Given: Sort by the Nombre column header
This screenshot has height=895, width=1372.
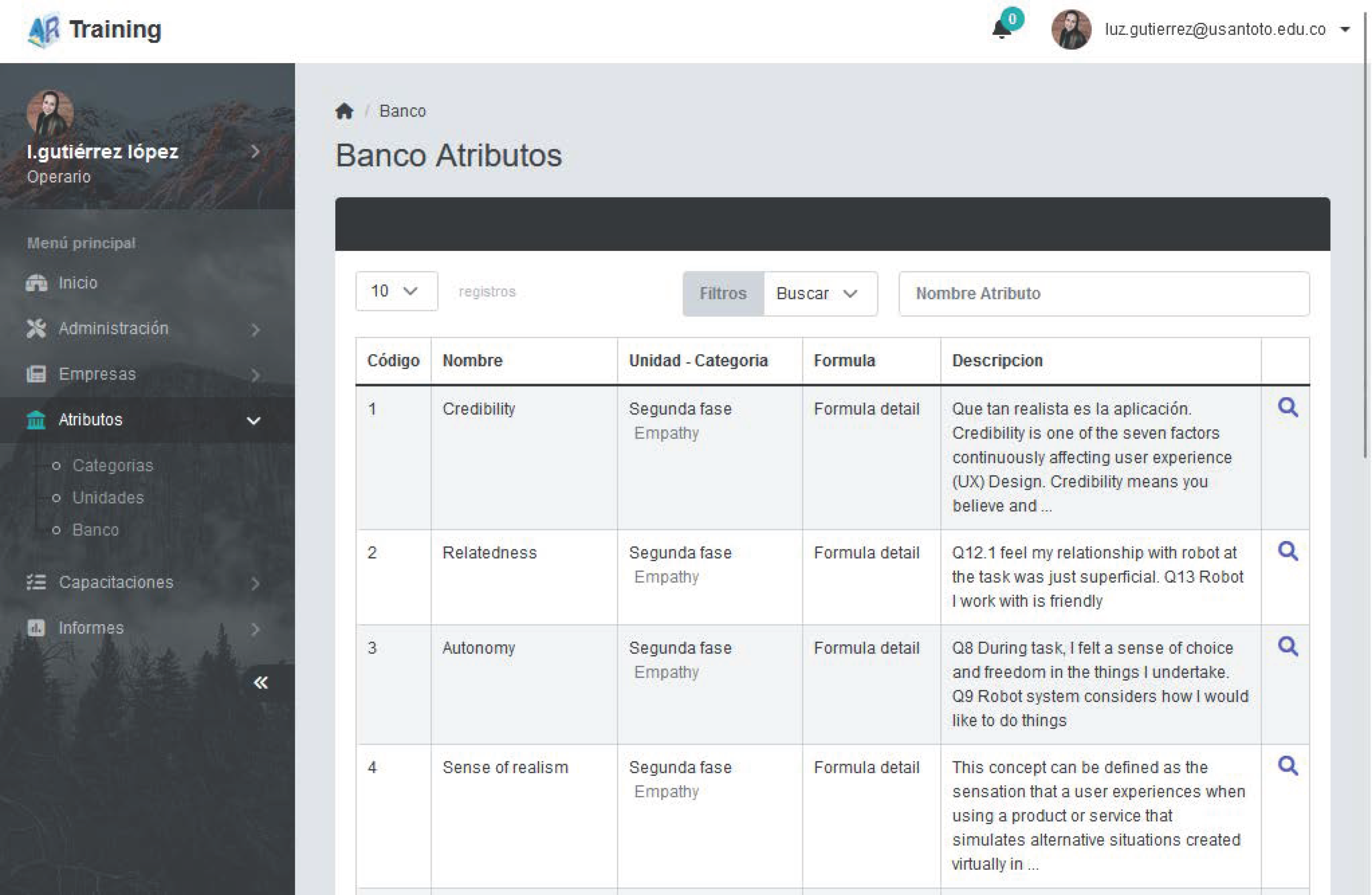Looking at the screenshot, I should 472,361.
